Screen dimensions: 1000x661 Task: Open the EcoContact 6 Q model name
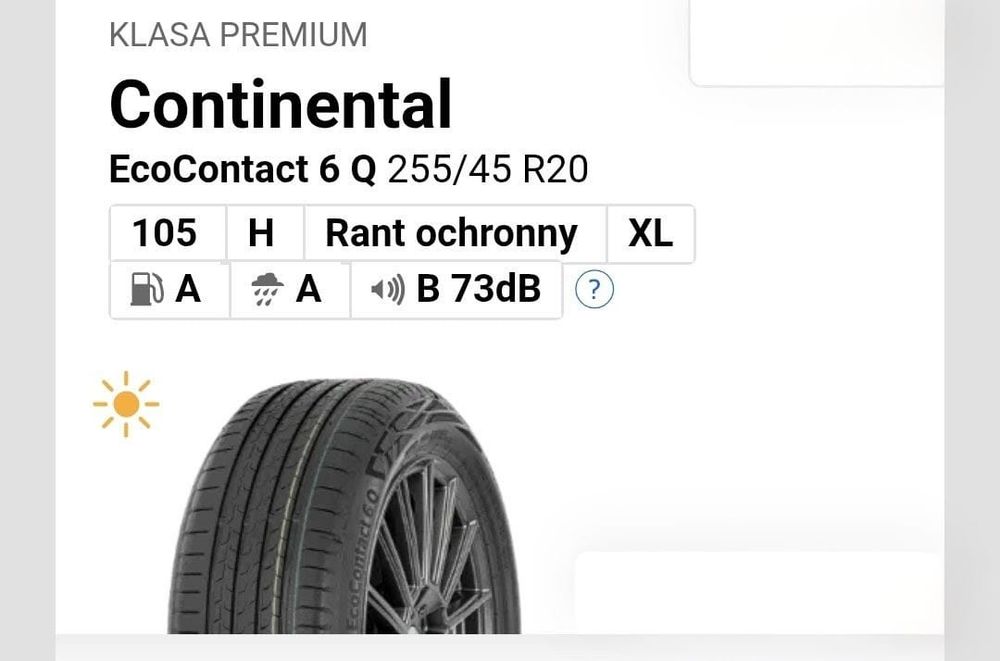pyautogui.click(x=243, y=170)
